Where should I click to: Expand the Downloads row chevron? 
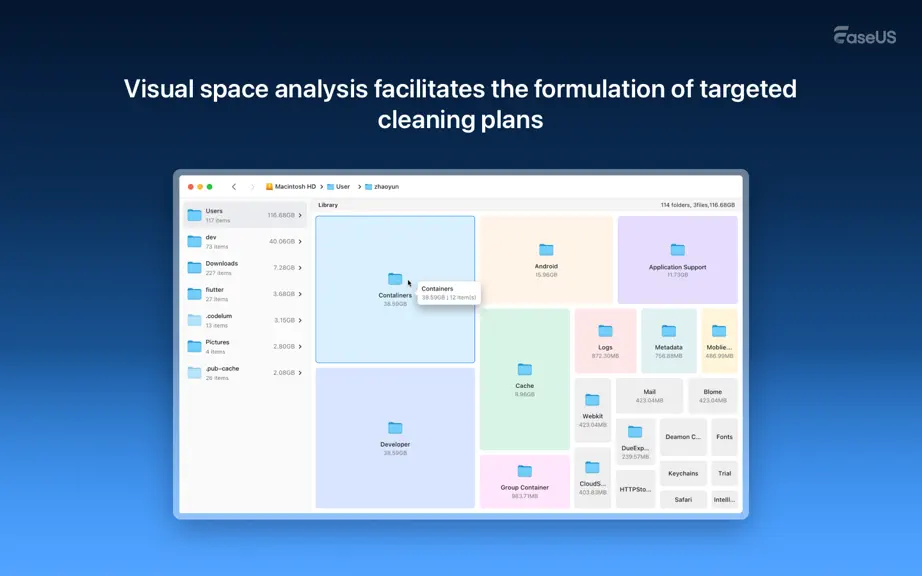(300, 267)
